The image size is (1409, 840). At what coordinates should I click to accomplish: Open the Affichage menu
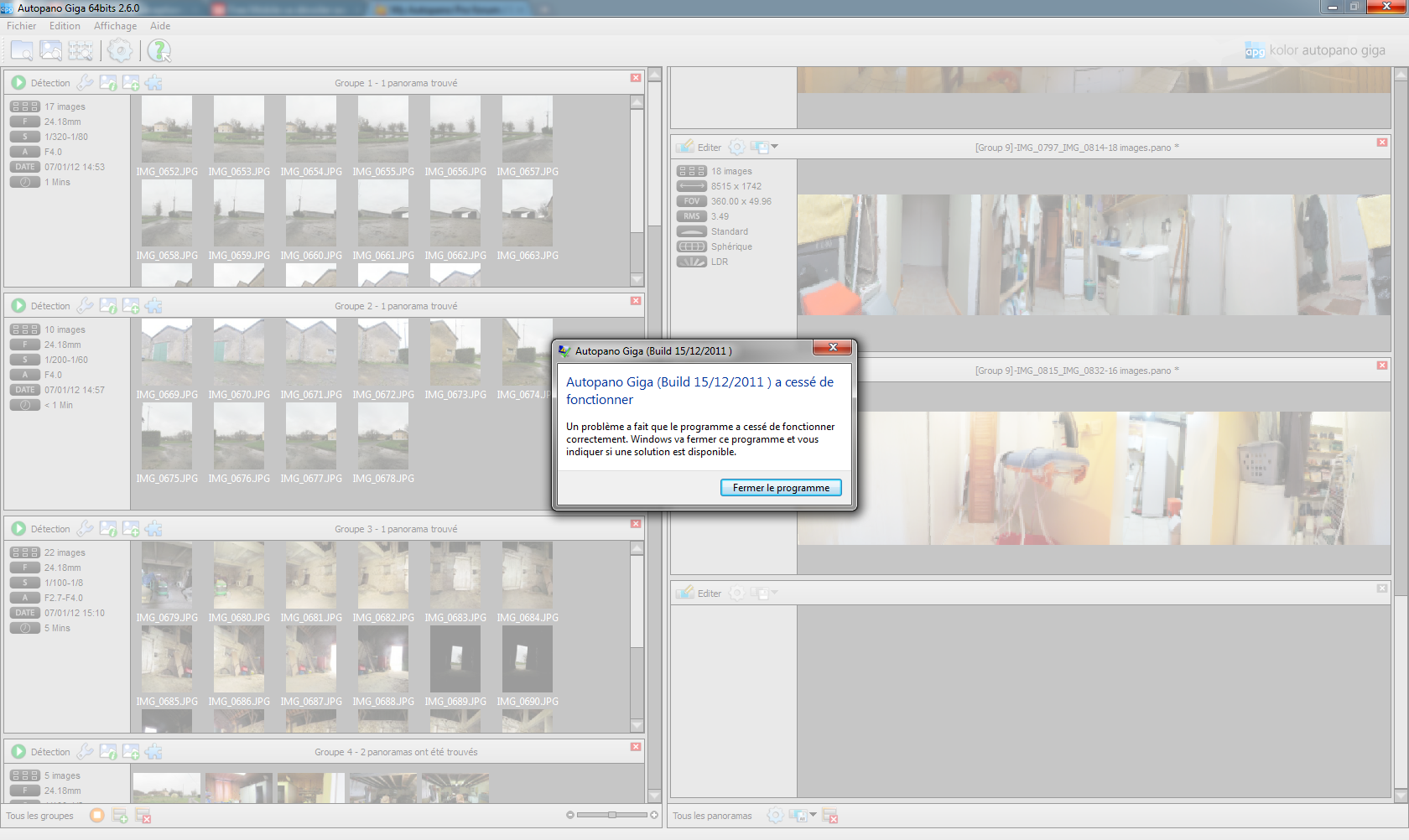[x=115, y=26]
